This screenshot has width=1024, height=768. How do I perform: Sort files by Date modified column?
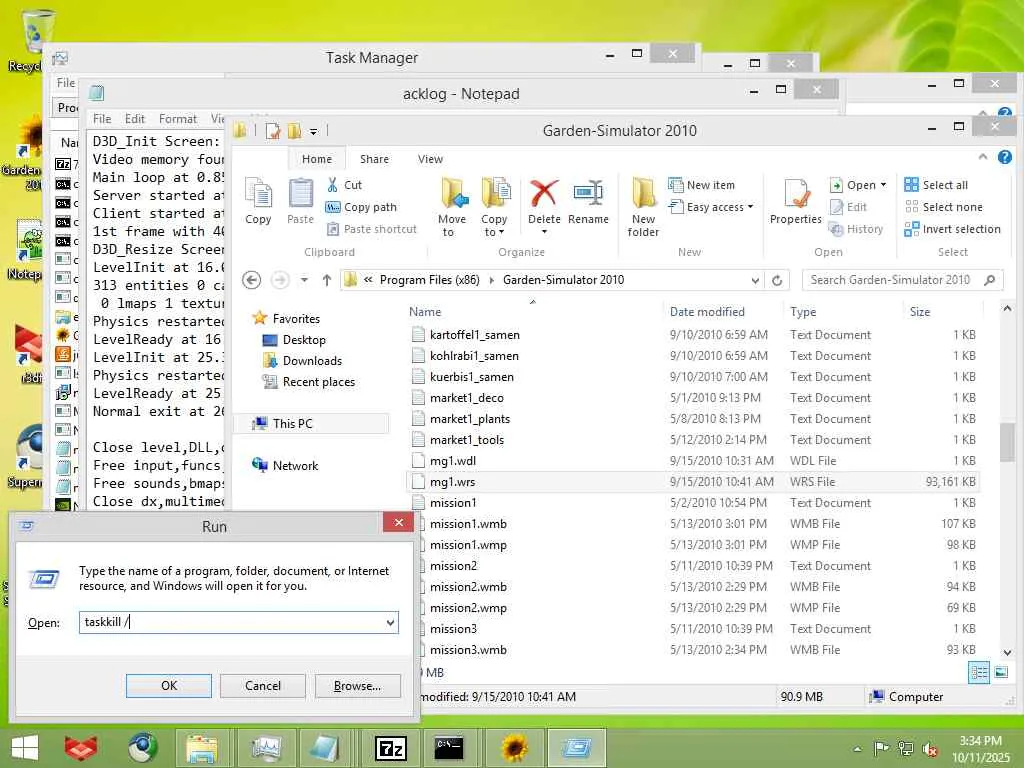tap(707, 312)
